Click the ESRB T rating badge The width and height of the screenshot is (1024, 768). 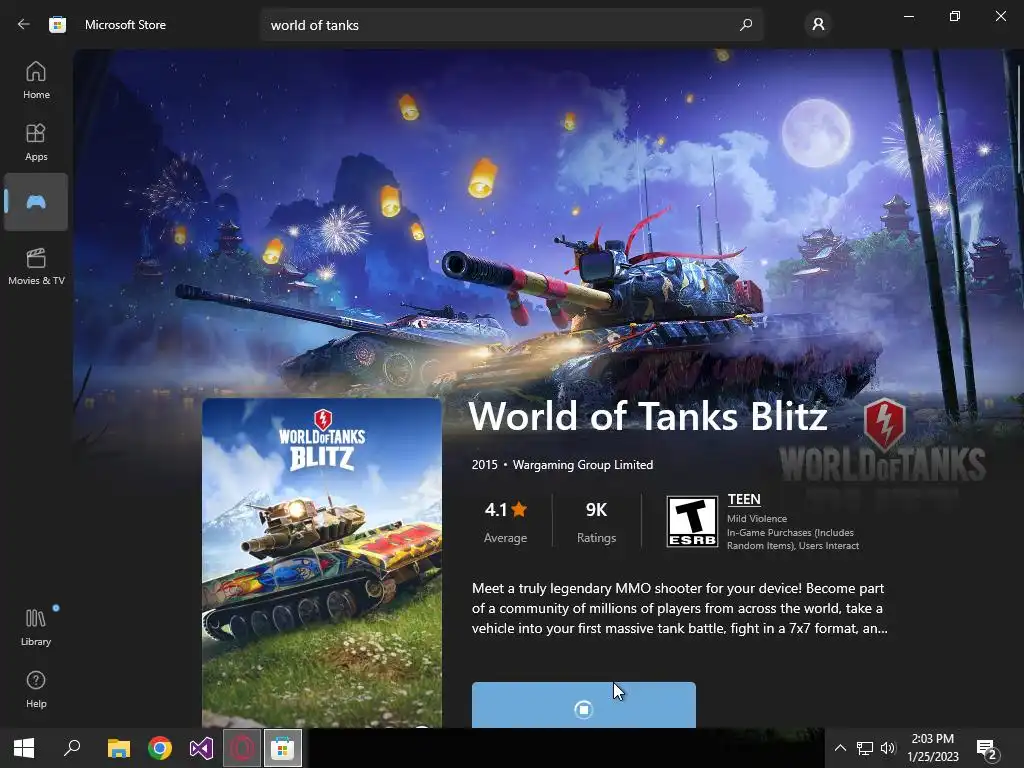(x=692, y=521)
